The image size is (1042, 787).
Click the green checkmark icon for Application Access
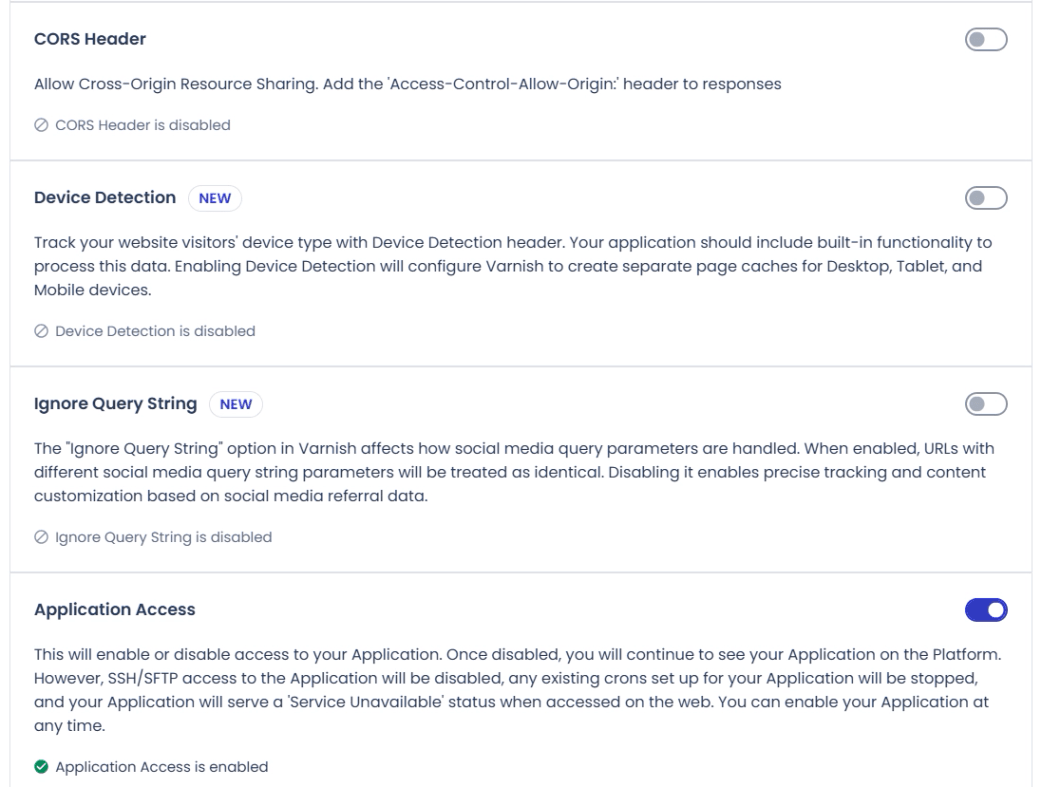[41, 767]
